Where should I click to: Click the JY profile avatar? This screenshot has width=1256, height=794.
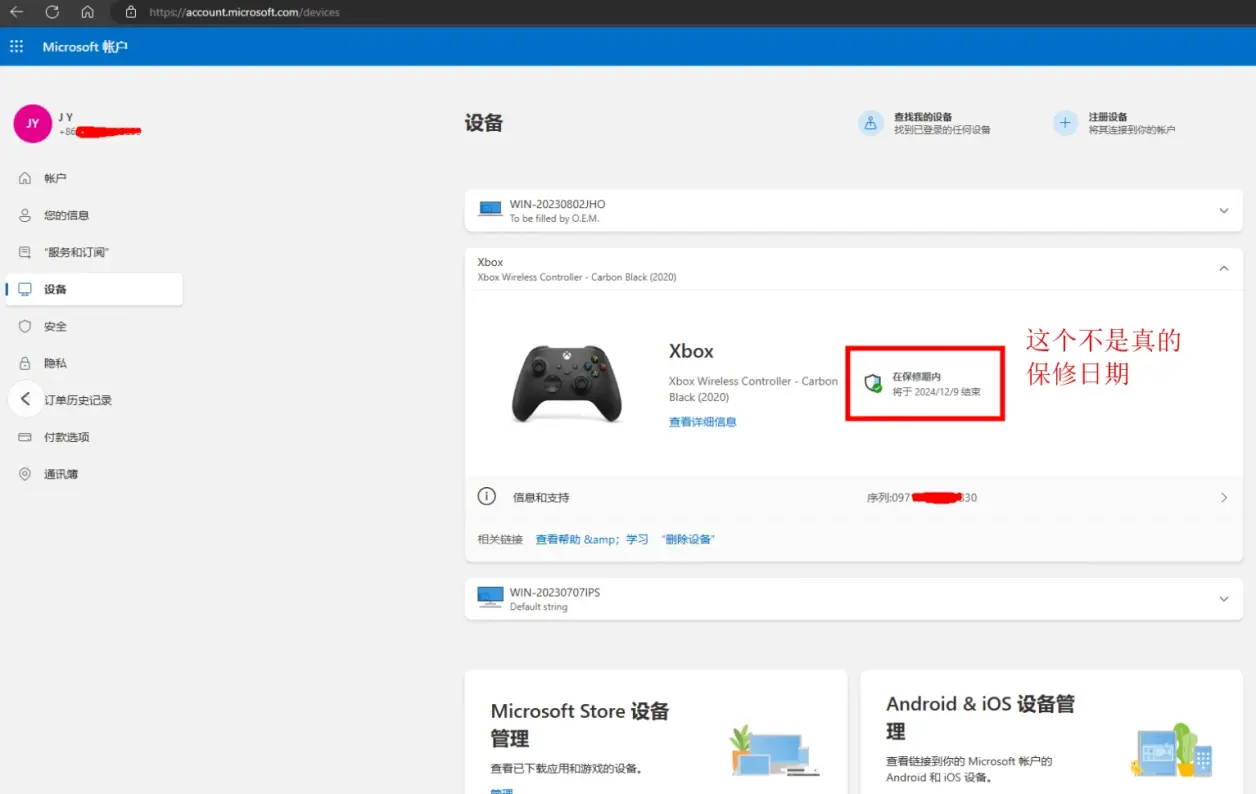pos(32,124)
